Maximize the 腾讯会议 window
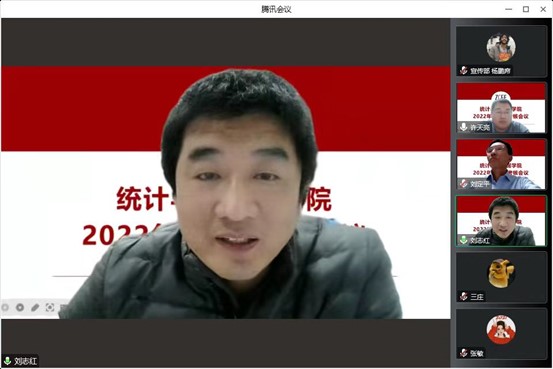The height and width of the screenshot is (369, 553). coord(526,10)
